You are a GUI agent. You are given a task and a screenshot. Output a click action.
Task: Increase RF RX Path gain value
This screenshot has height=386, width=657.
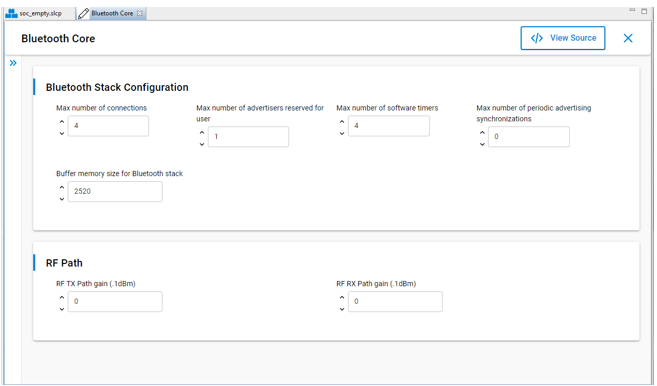click(x=341, y=297)
